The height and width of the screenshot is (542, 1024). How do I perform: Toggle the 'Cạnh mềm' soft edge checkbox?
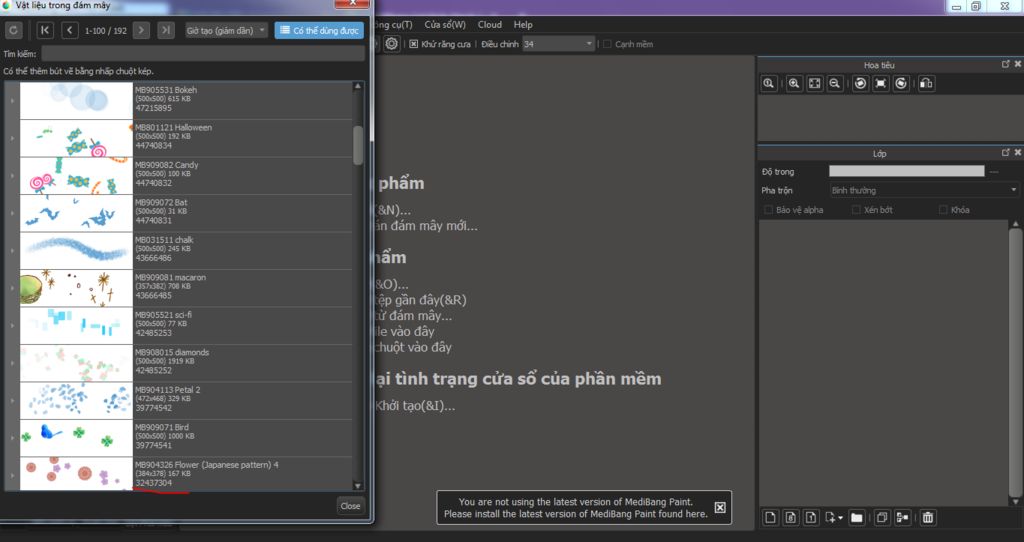coord(607,44)
